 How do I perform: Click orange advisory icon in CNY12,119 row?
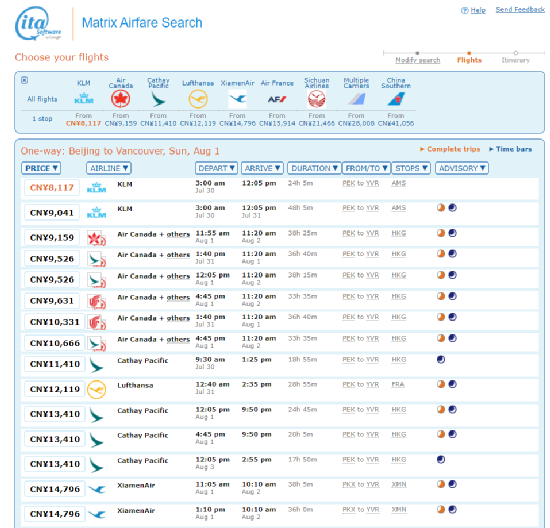click(x=441, y=384)
